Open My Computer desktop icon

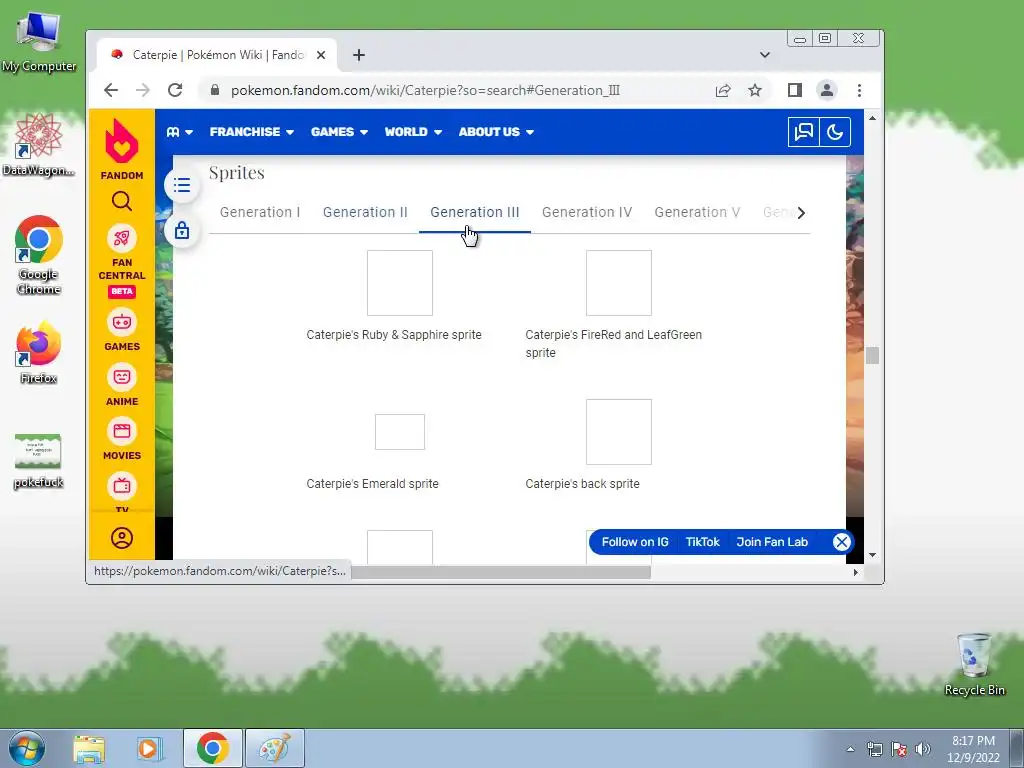pyautogui.click(x=39, y=42)
